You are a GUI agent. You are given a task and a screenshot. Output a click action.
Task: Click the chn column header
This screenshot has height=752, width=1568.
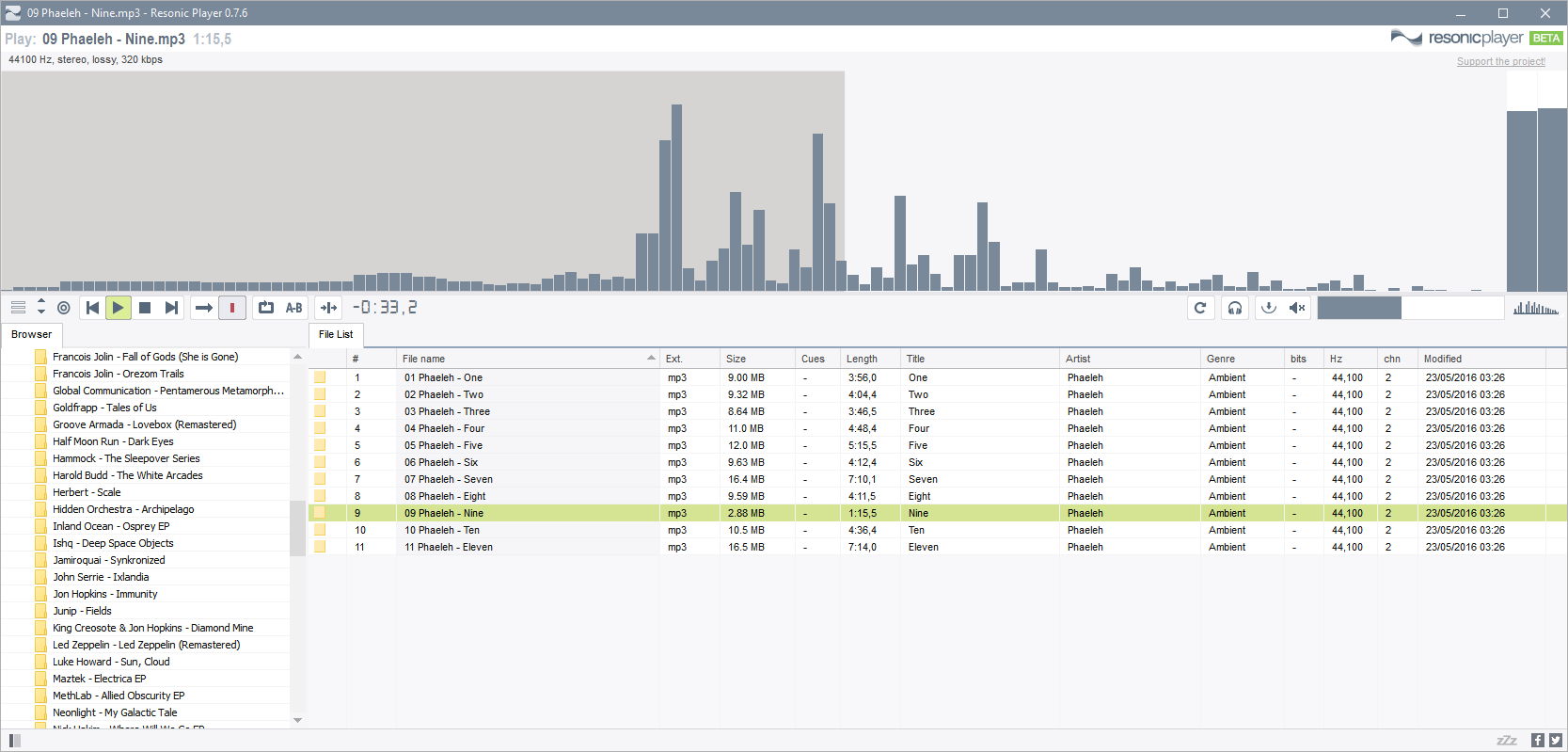pos(1397,359)
